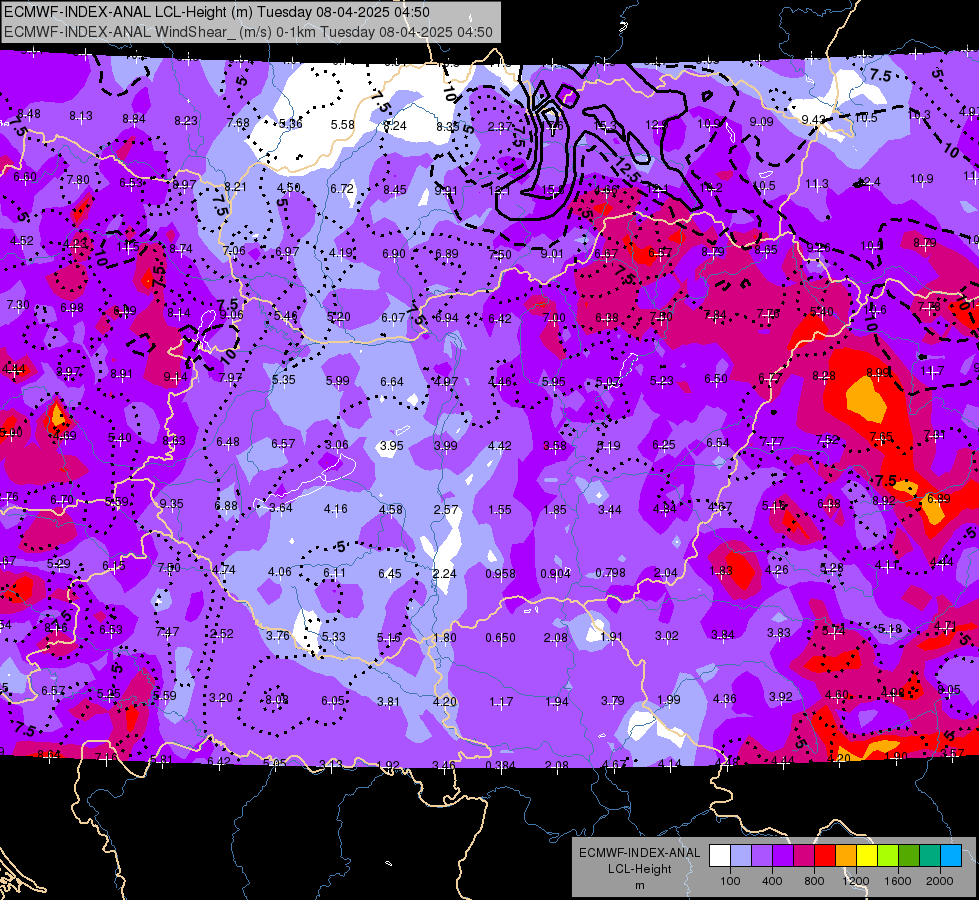Click the wind shear value 2.52
This screenshot has height=900, width=979.
(222, 633)
